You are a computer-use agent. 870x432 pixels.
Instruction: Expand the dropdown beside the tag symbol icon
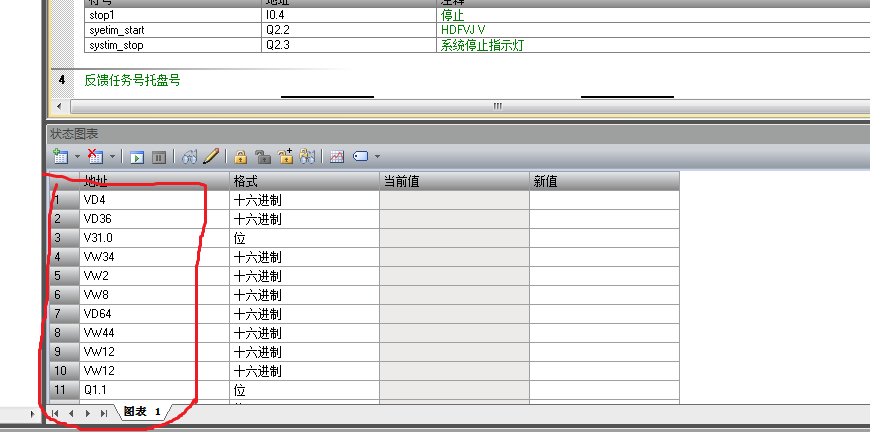pyautogui.click(x=378, y=157)
